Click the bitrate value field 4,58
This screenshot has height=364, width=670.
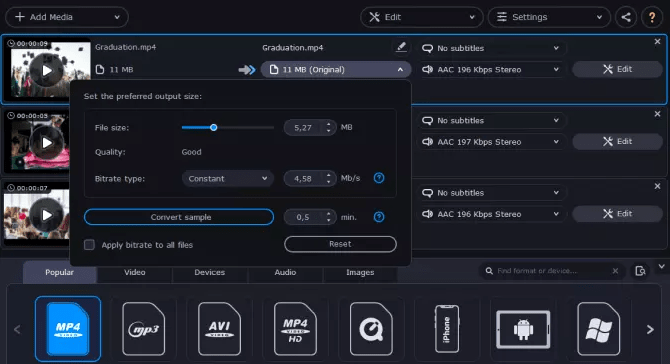(303, 179)
